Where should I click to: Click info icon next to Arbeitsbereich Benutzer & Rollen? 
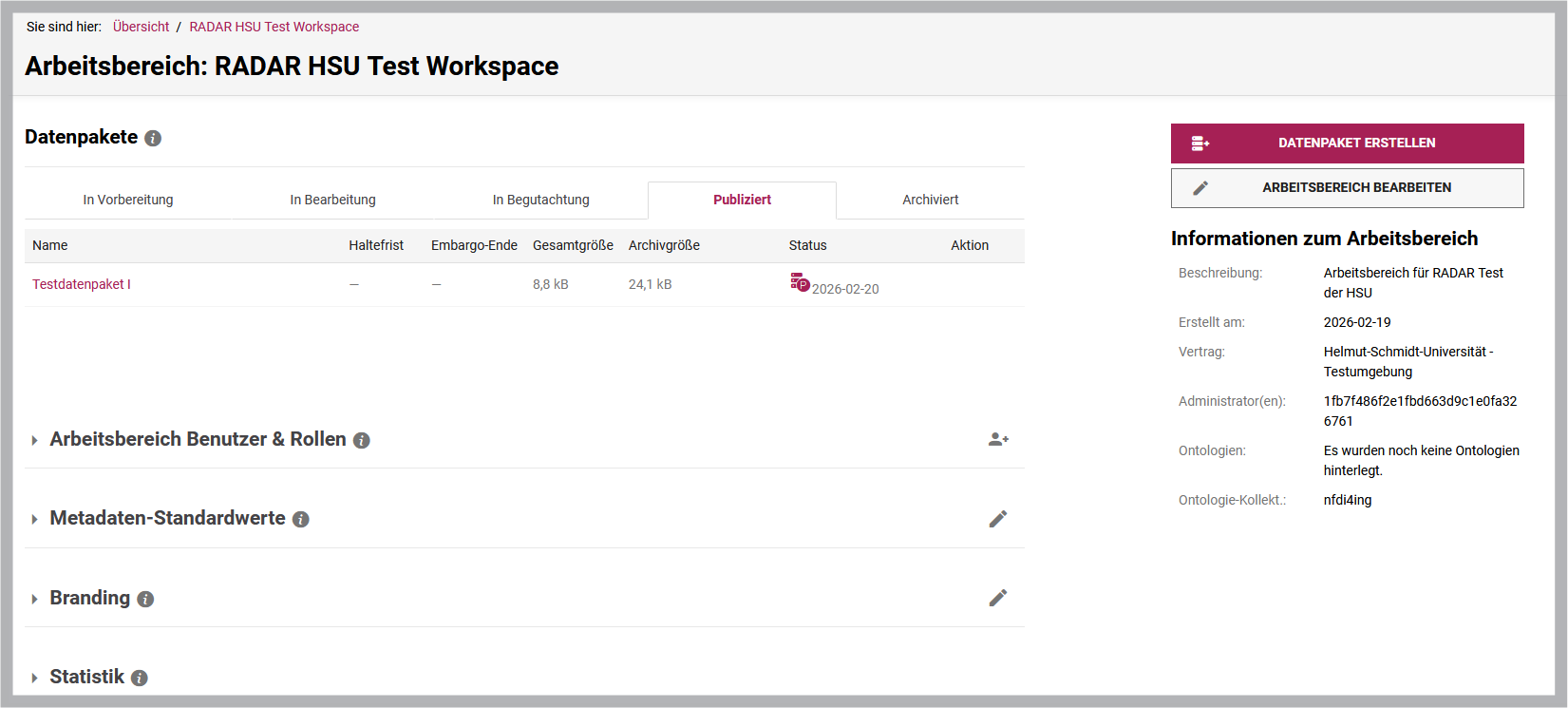[362, 441]
